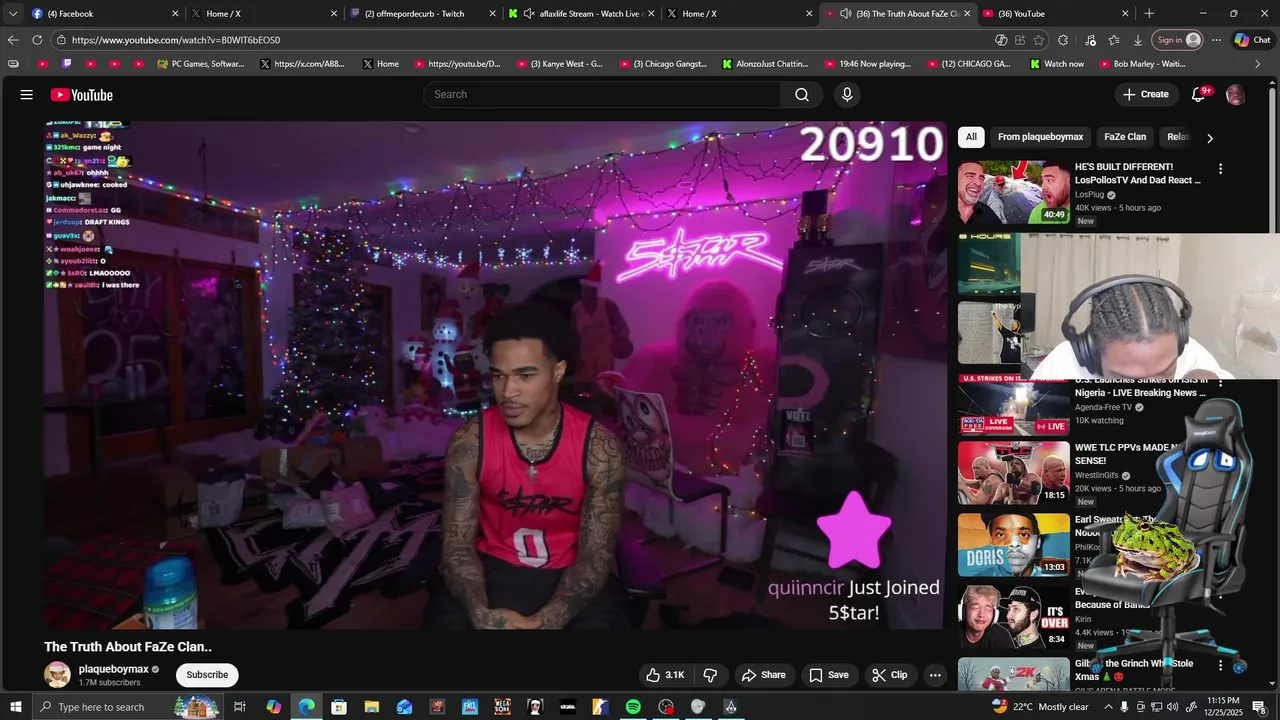Open a new browser tab
Screen dimensions: 1280x720
pos(1149,14)
